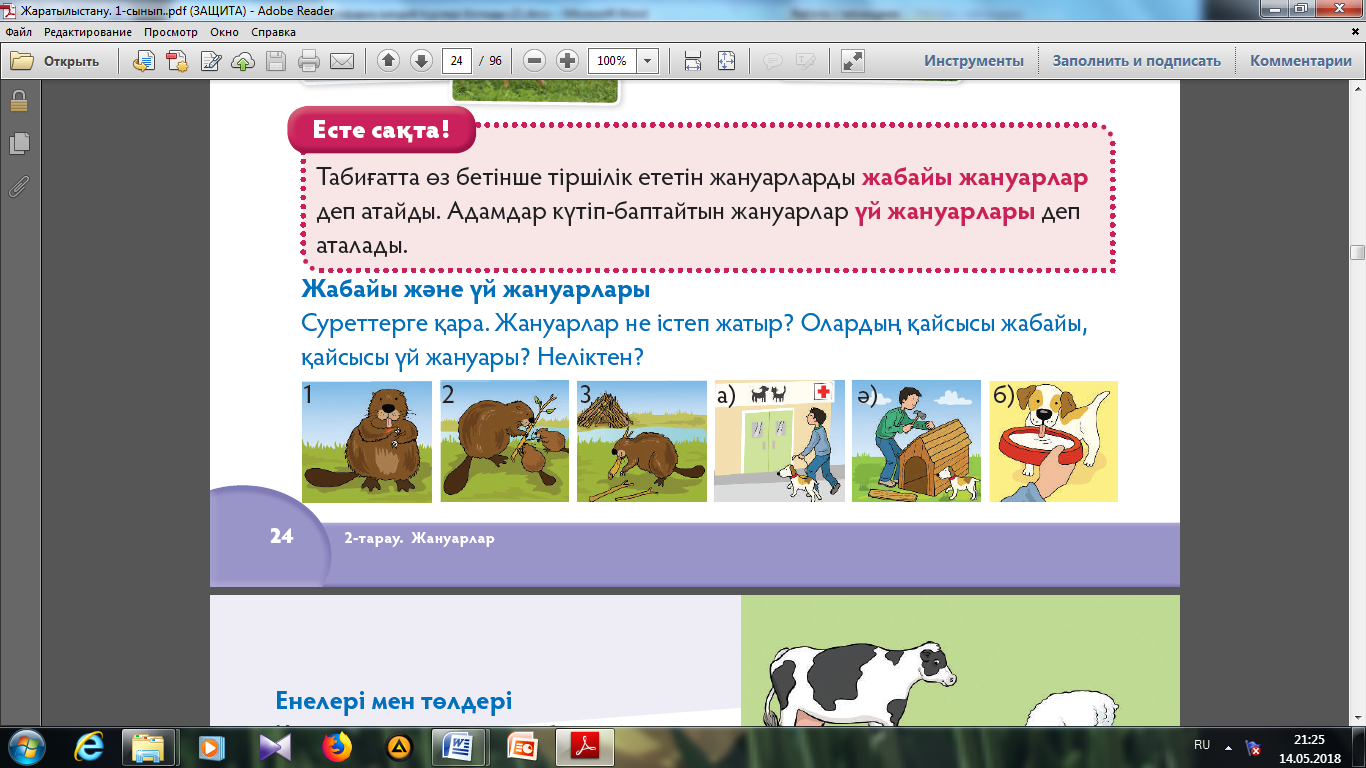Click beaver dam picture number 3
Image resolution: width=1366 pixels, height=768 pixels.
(x=642, y=441)
